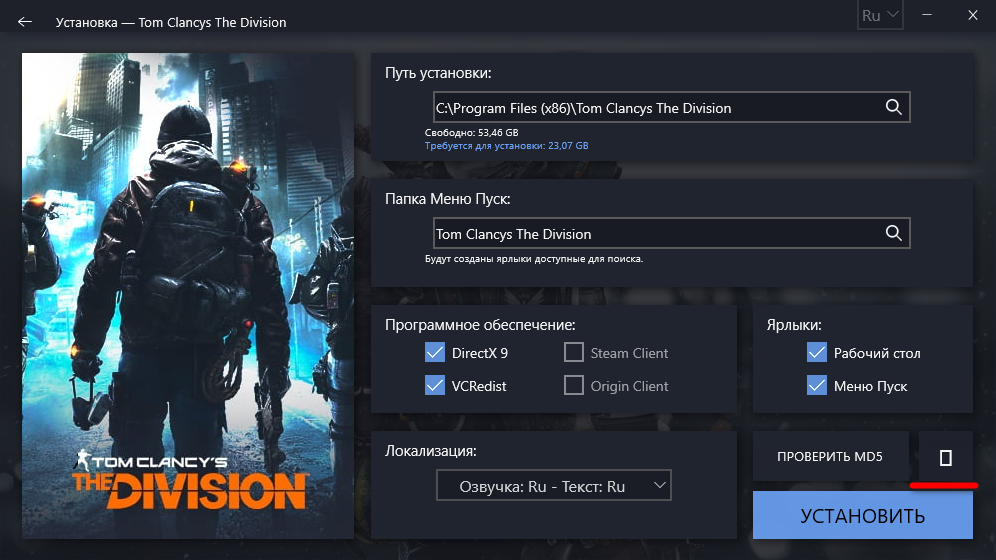Browse Start Menu folder with magnifier icon
Image resolution: width=996 pixels, height=560 pixels.
coord(893,233)
